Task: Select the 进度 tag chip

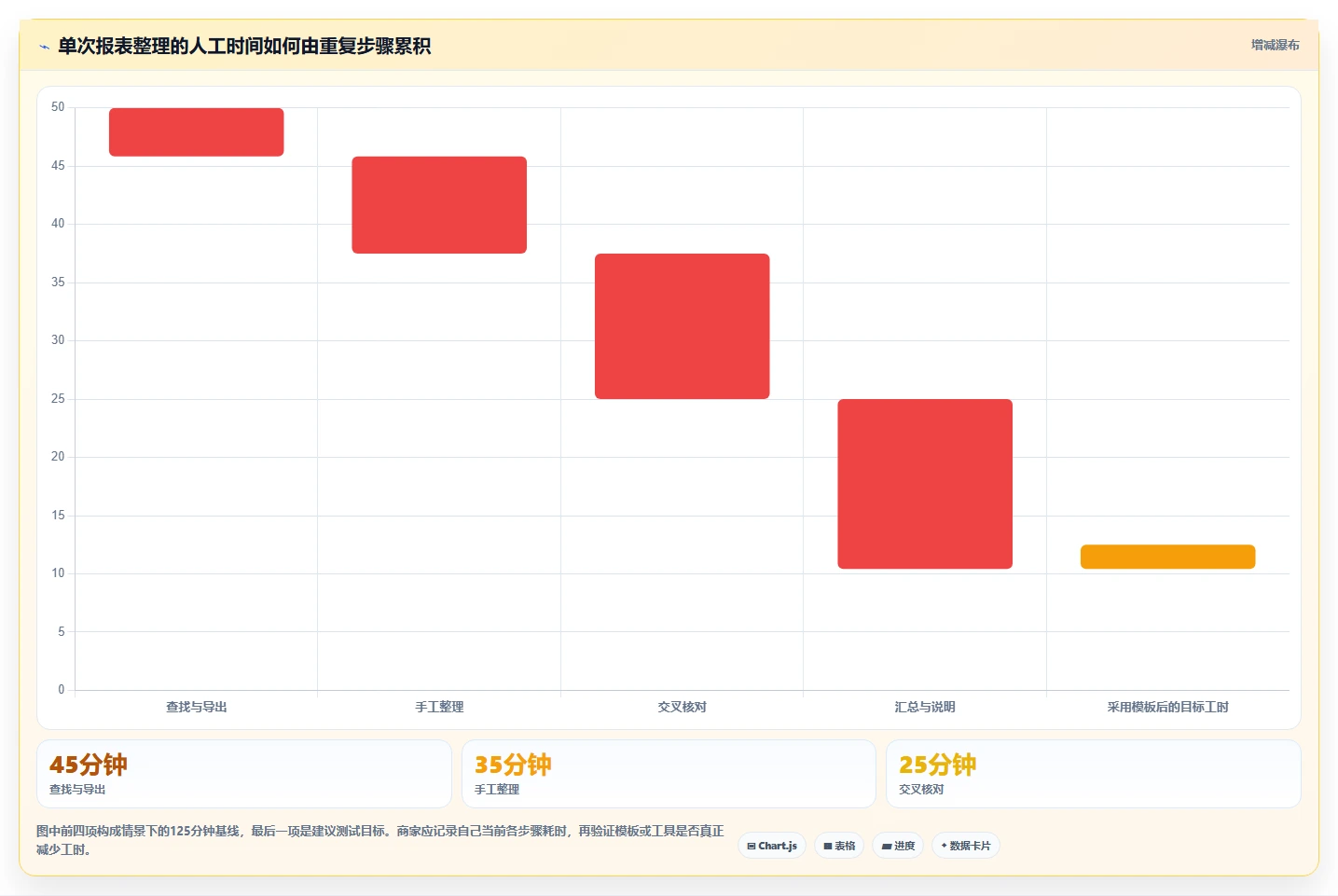Action: tap(898, 846)
